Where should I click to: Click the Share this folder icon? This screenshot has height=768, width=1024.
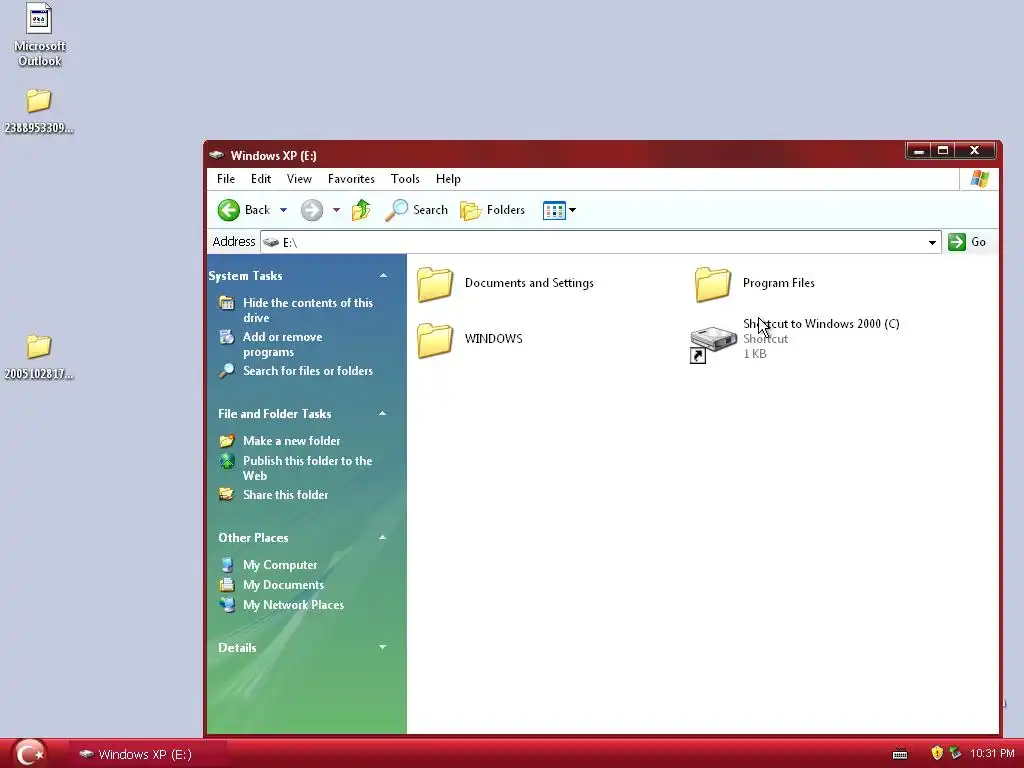point(227,494)
